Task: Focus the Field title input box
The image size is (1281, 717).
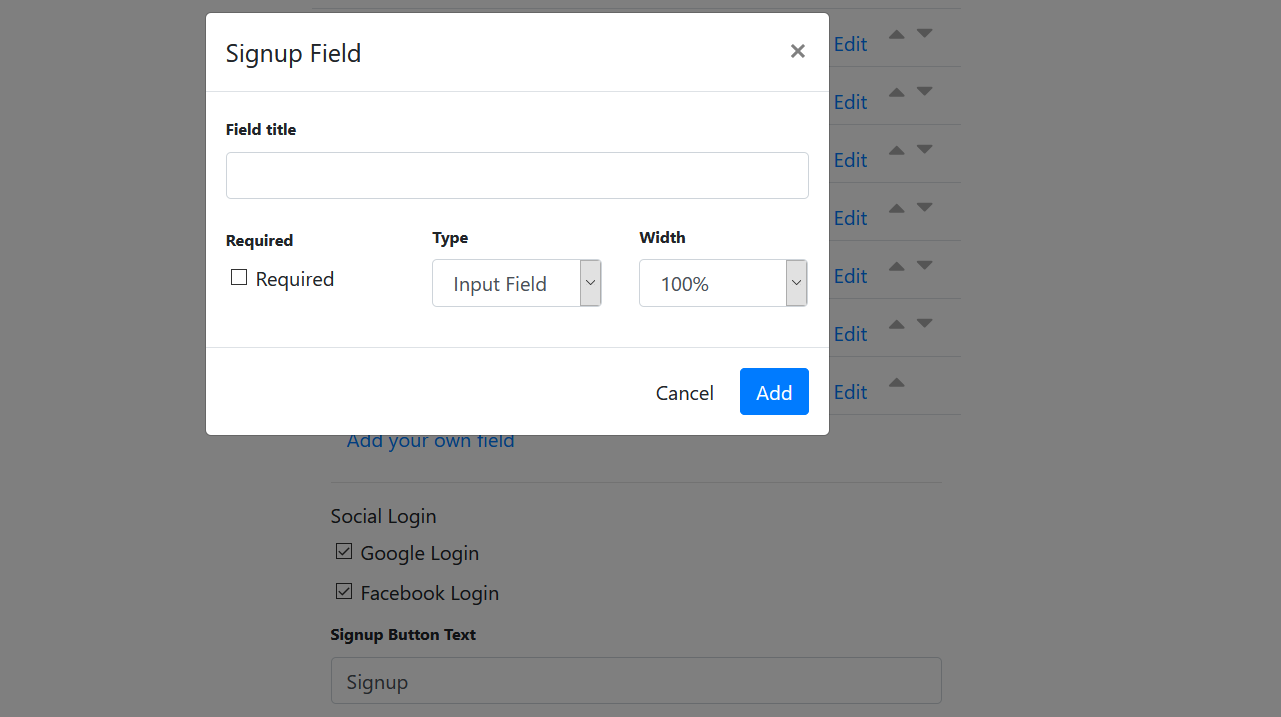Action: coord(517,175)
